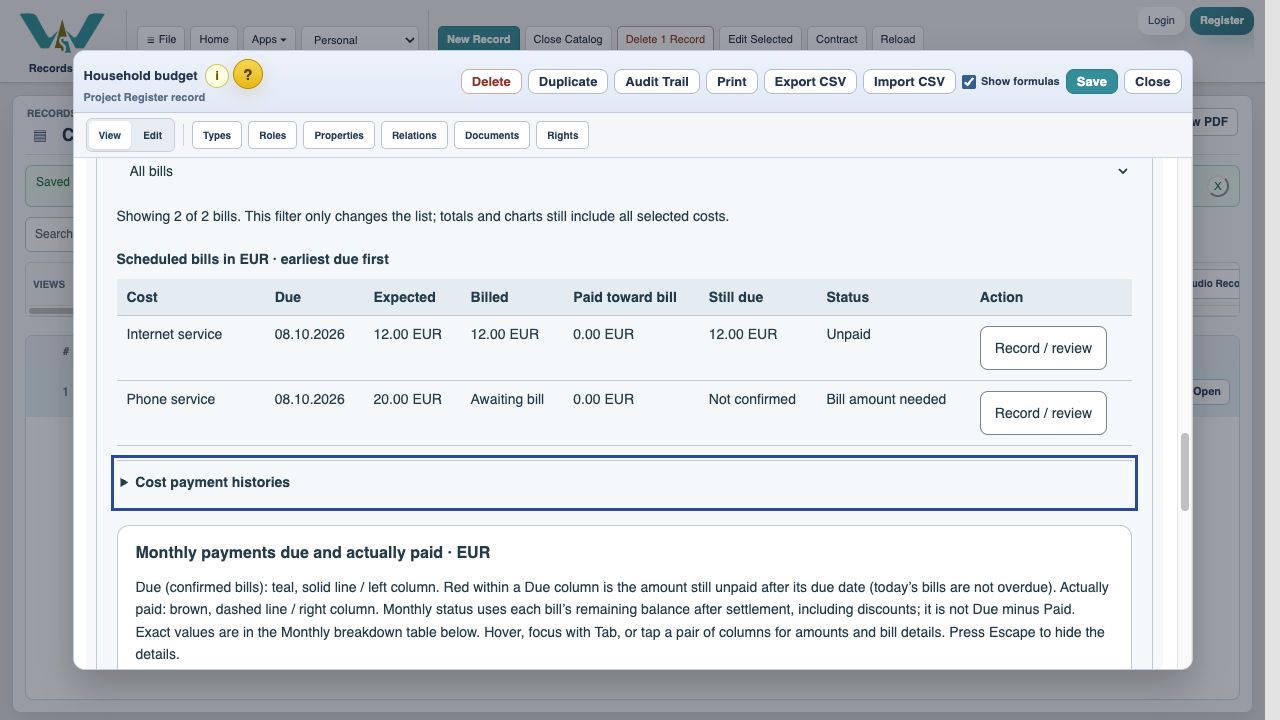Viewport: 1280px width, 720px height.
Task: Open the File hamburger menu
Action: click(161, 39)
